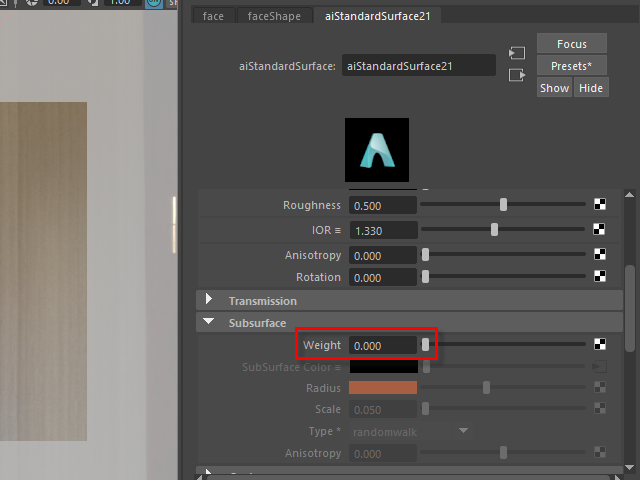The image size is (640, 480).
Task: Click the Focus button
Action: click(x=571, y=44)
